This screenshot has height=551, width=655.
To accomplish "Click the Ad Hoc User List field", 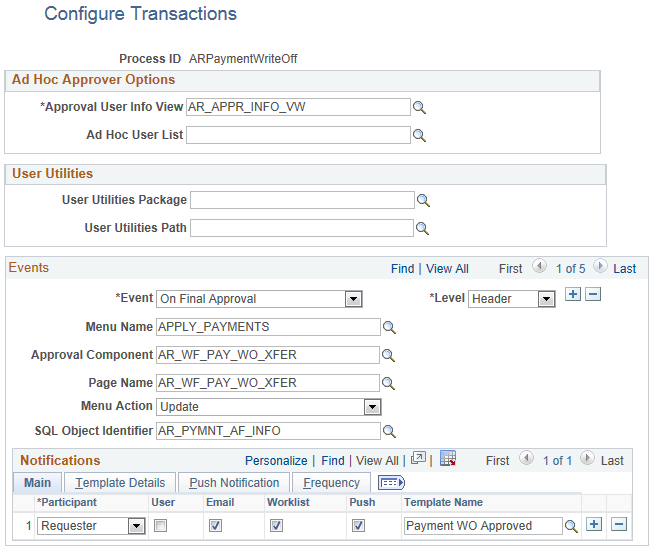I will pyautogui.click(x=298, y=135).
